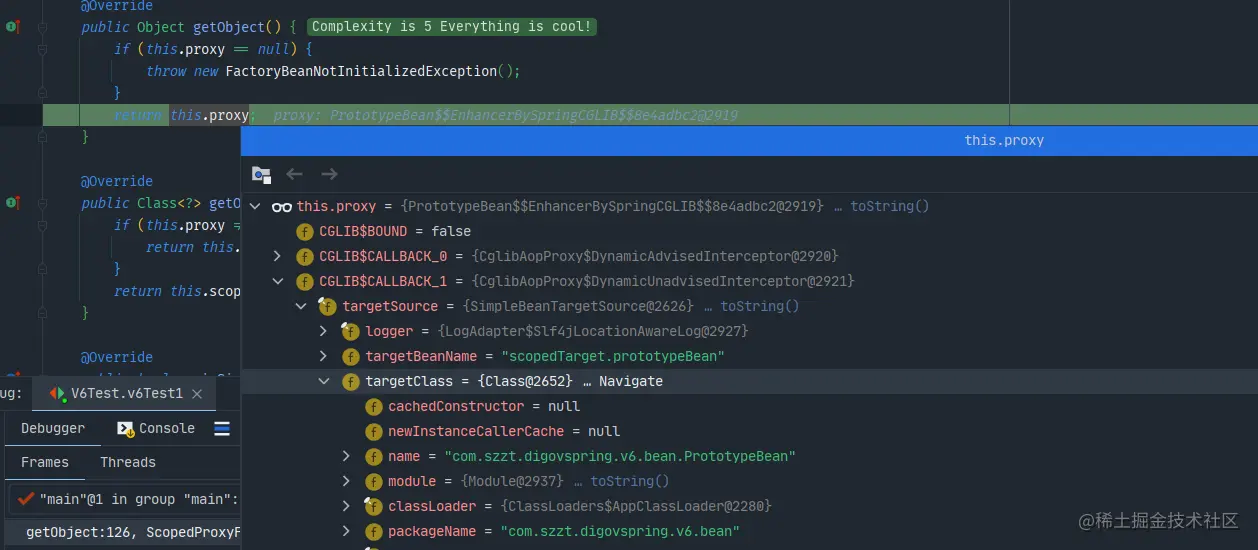Close the V6Test.v6Test1 debug tab
The width and height of the screenshot is (1258, 550).
tap(198, 394)
